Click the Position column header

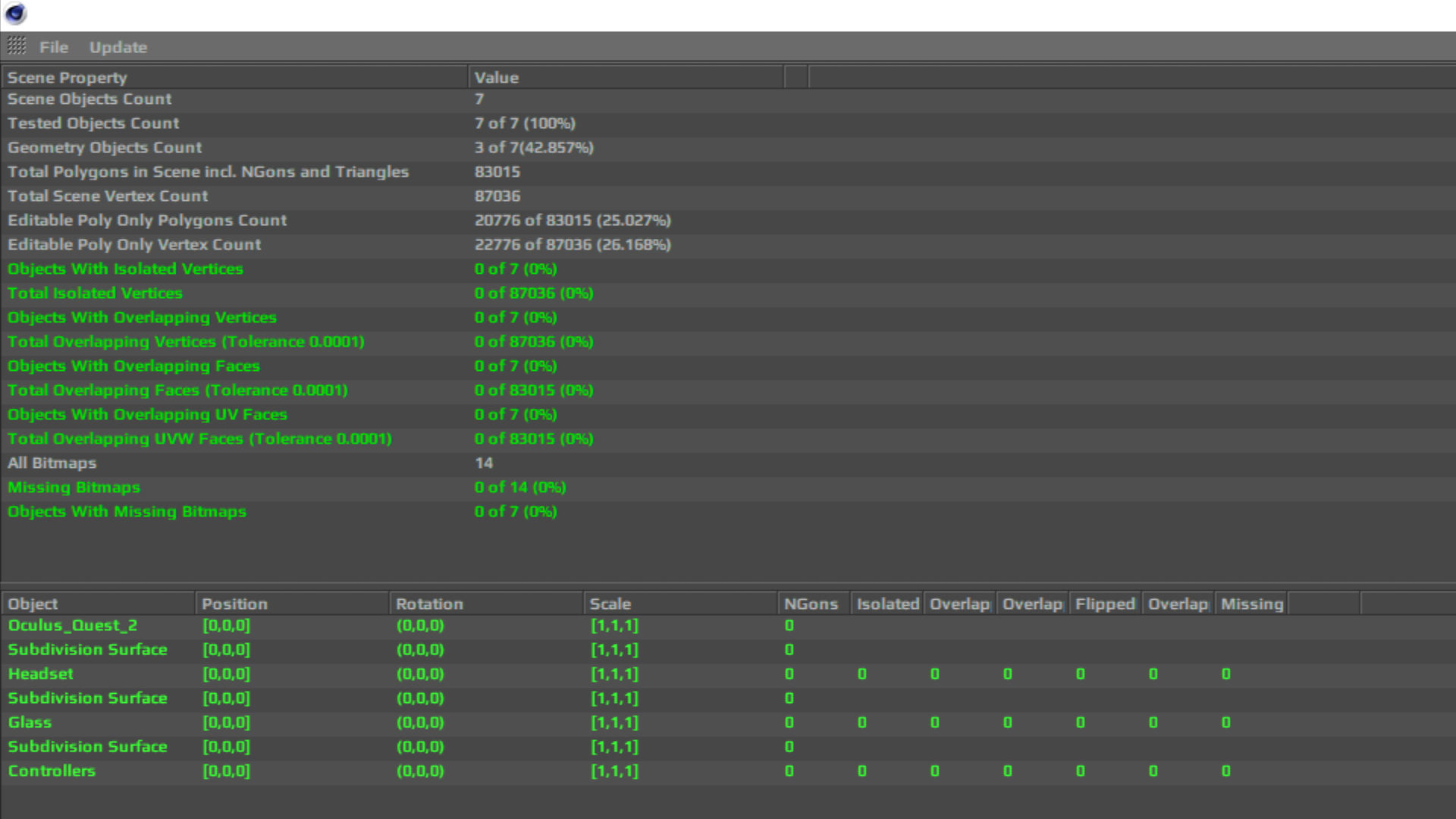(x=234, y=604)
